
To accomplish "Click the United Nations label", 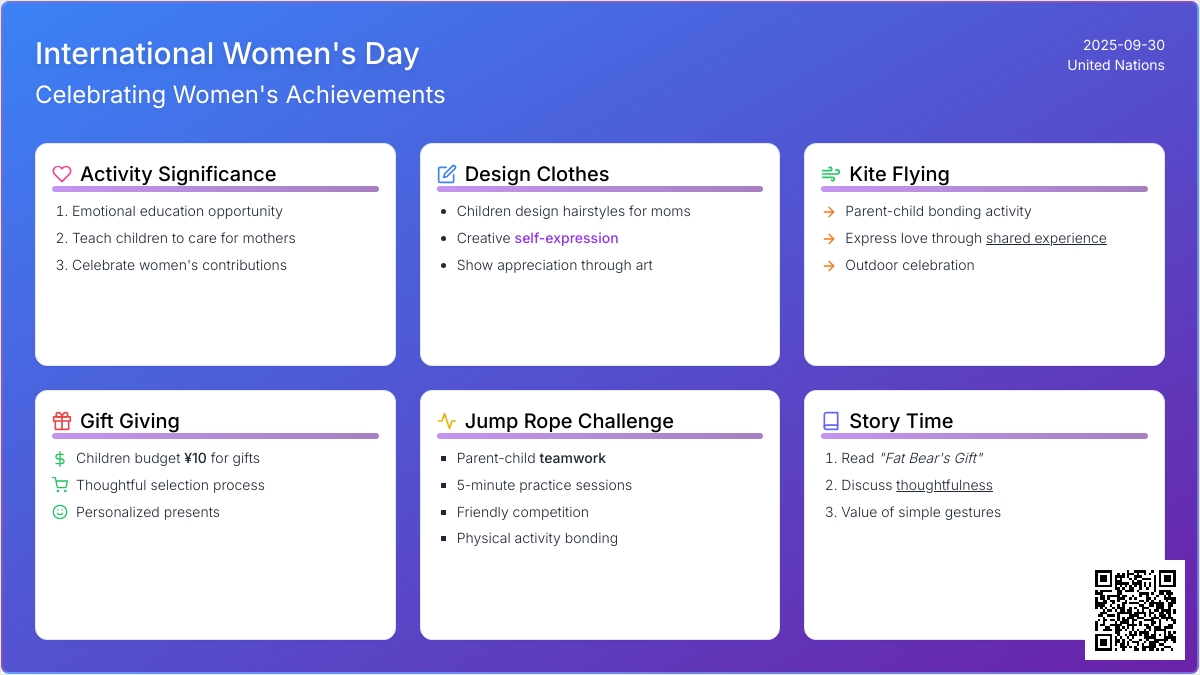I will [1115, 65].
